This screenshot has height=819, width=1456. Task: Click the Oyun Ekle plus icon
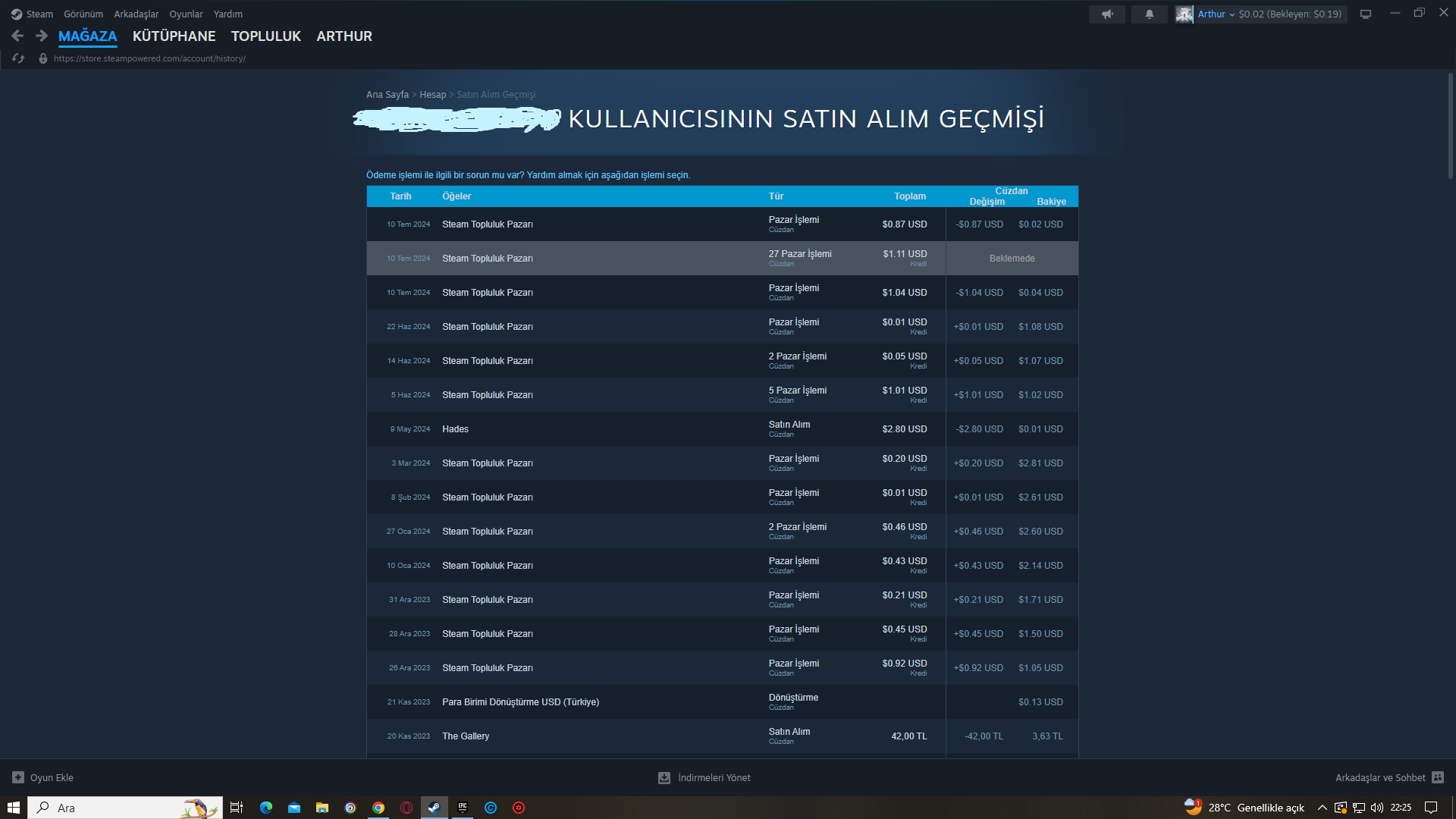tap(18, 777)
